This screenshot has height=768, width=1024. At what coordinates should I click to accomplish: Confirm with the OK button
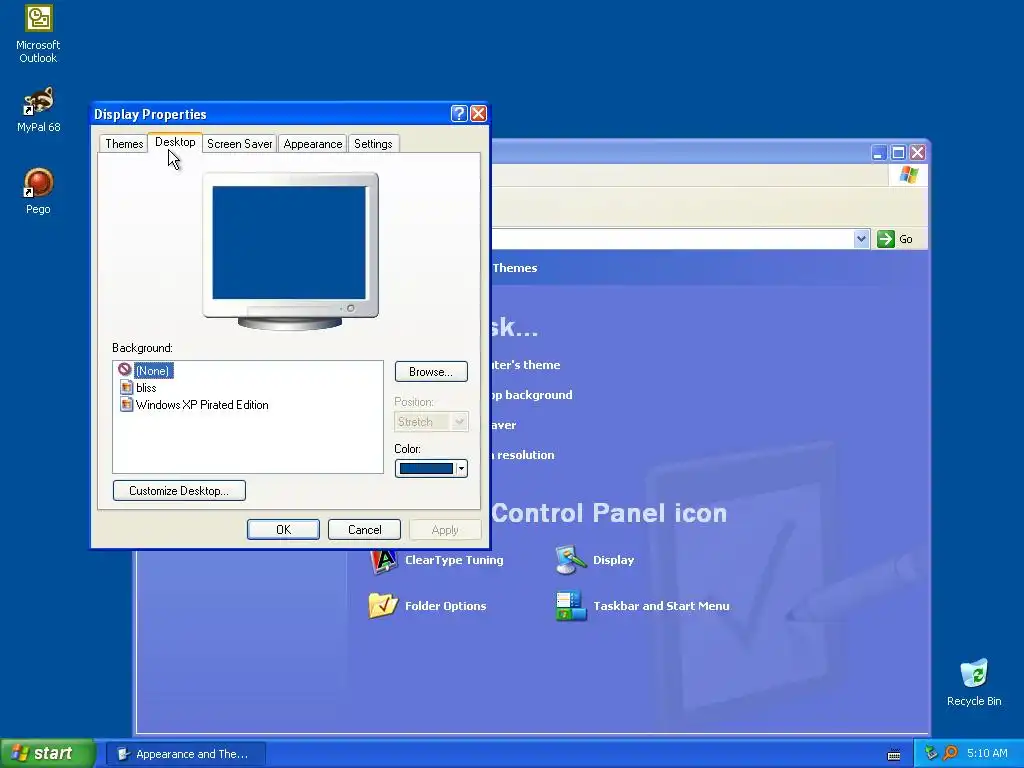click(283, 530)
